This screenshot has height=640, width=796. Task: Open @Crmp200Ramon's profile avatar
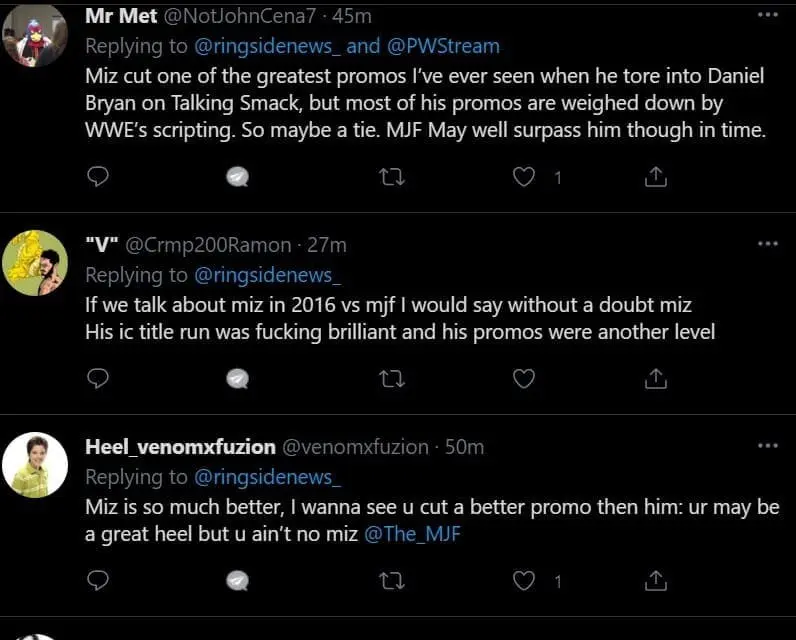36,263
